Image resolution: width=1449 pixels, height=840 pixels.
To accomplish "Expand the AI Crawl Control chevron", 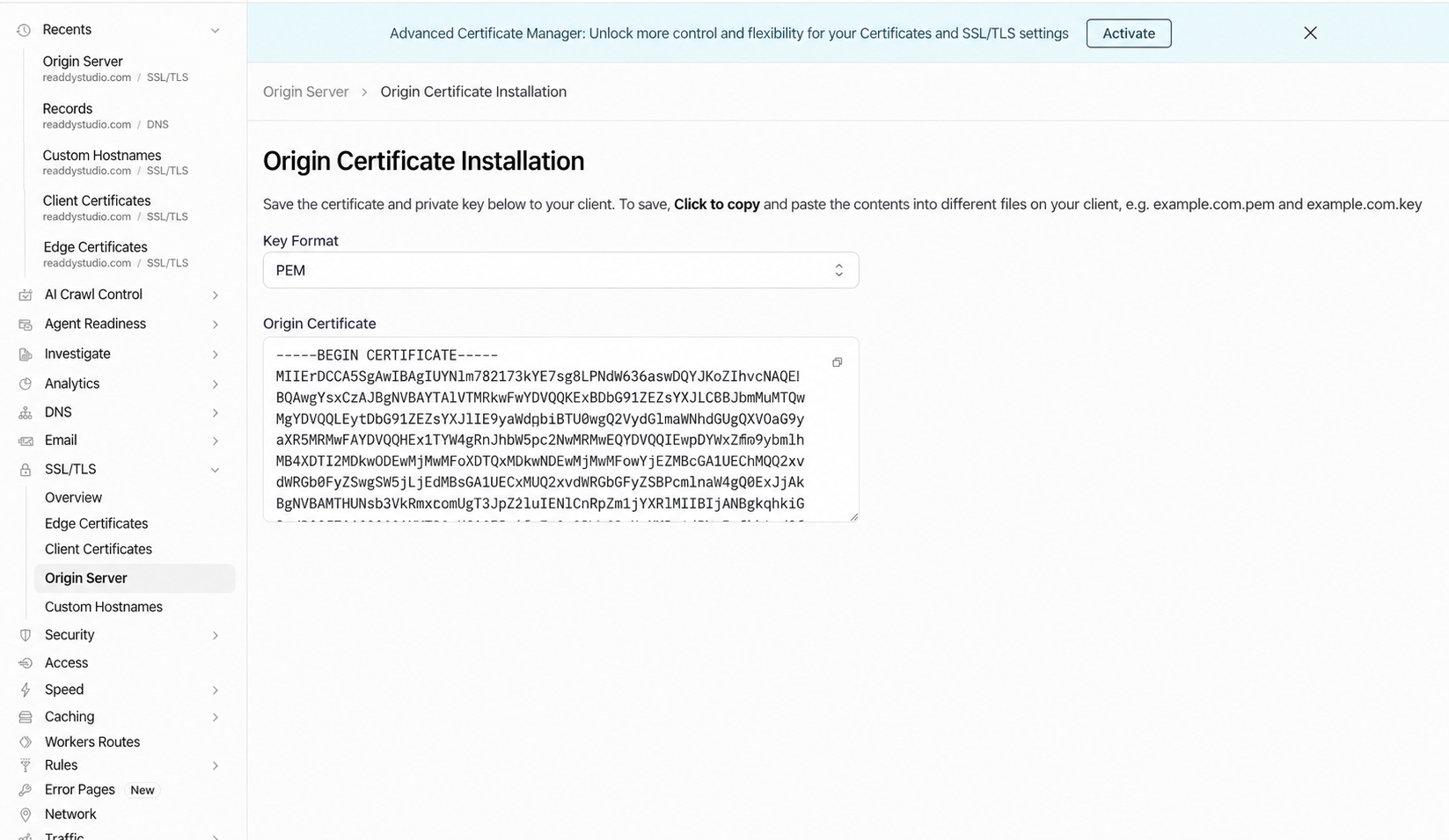I will pyautogui.click(x=215, y=296).
